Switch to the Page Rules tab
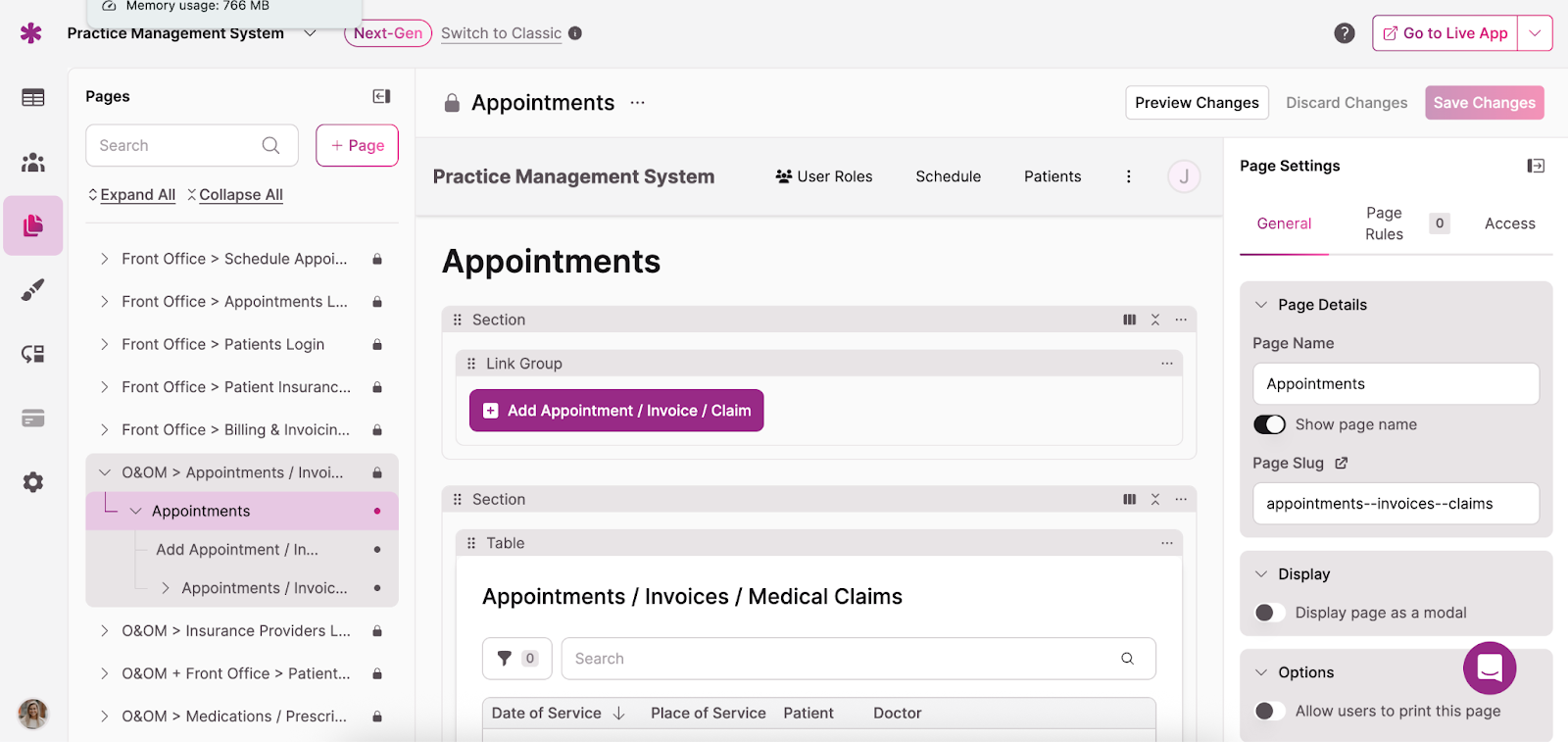The height and width of the screenshot is (742, 1568). (x=1384, y=223)
